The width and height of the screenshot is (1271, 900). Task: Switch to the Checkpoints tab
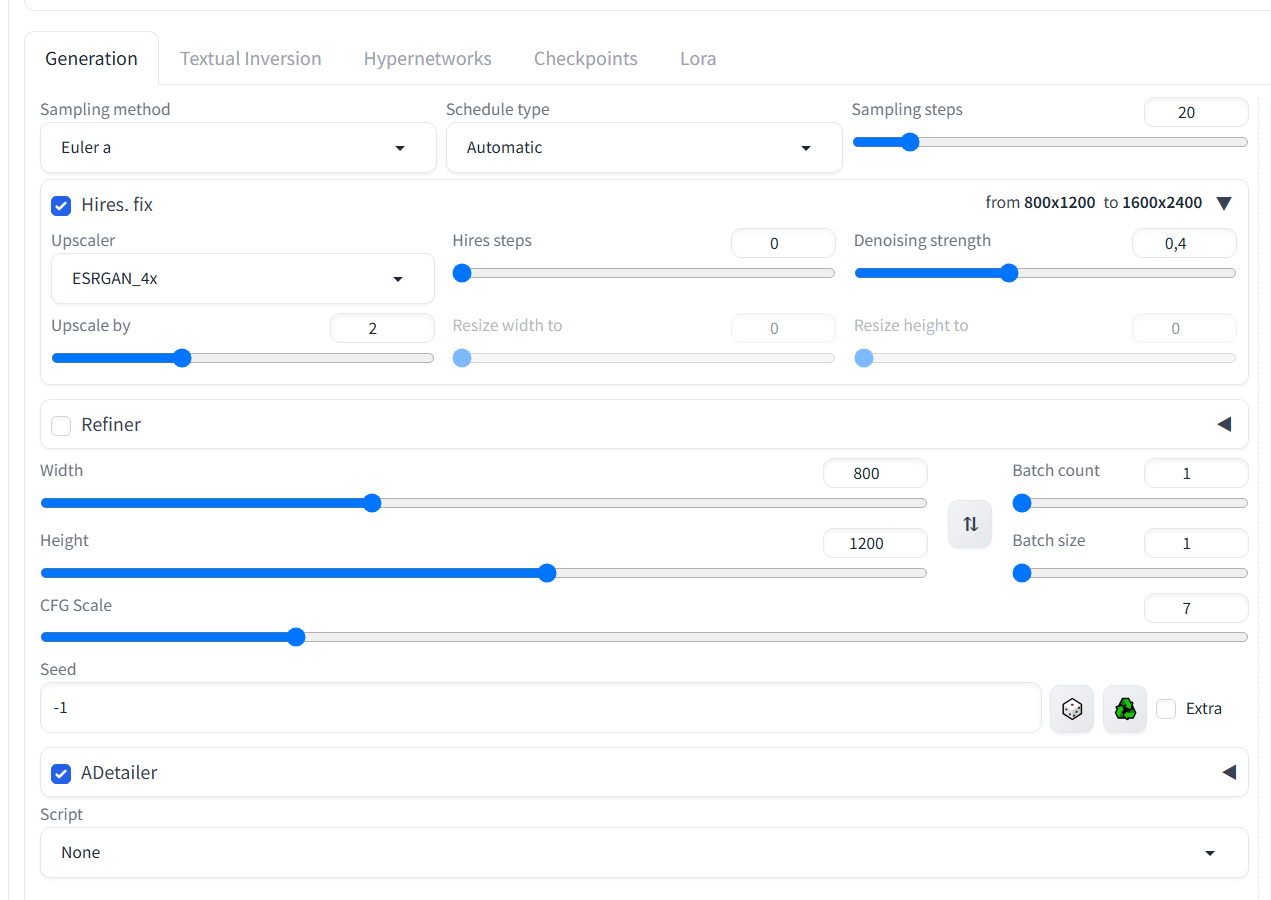click(585, 59)
